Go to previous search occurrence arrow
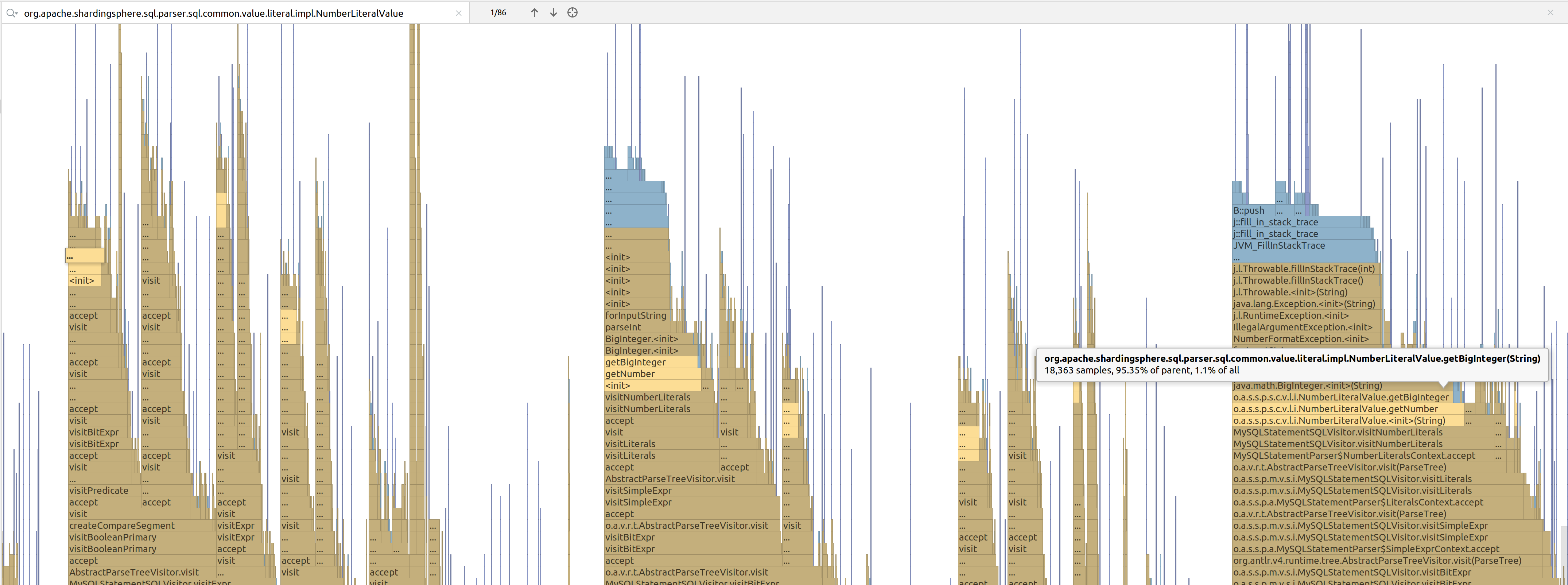1568x585 pixels. [534, 13]
